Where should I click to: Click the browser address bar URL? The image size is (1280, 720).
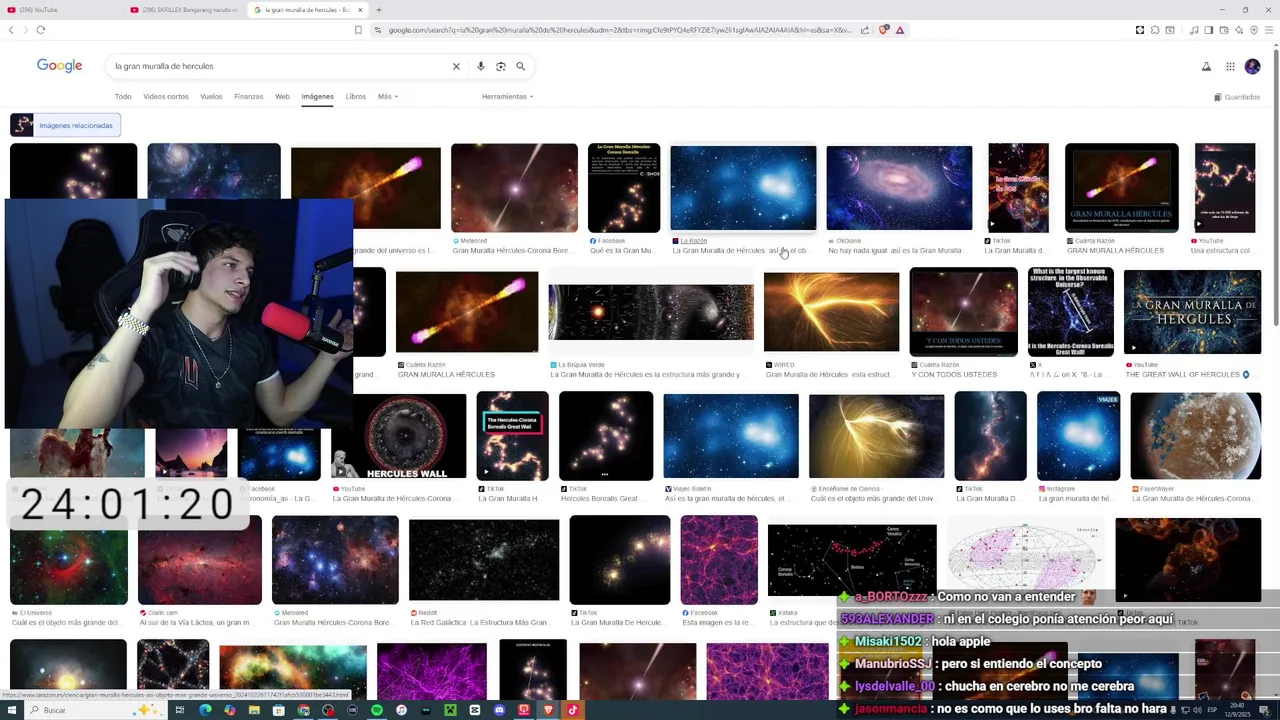[620, 30]
